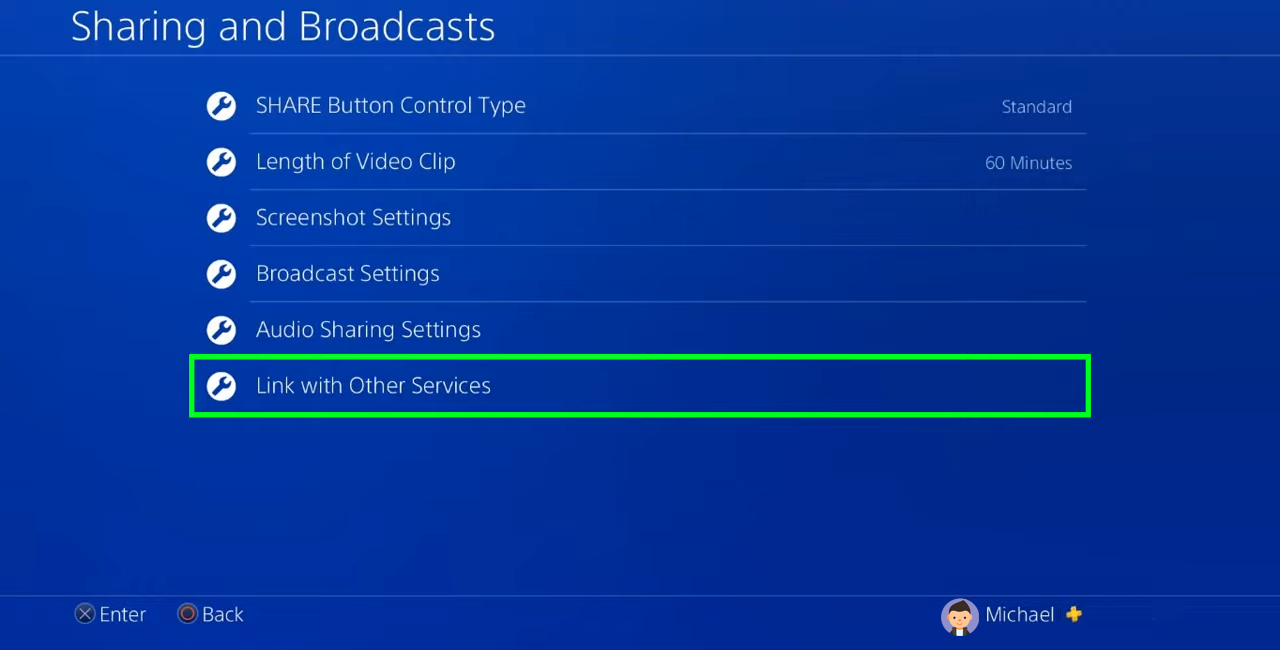
Task: Open Length of Video Clip setting
Action: tap(640, 162)
